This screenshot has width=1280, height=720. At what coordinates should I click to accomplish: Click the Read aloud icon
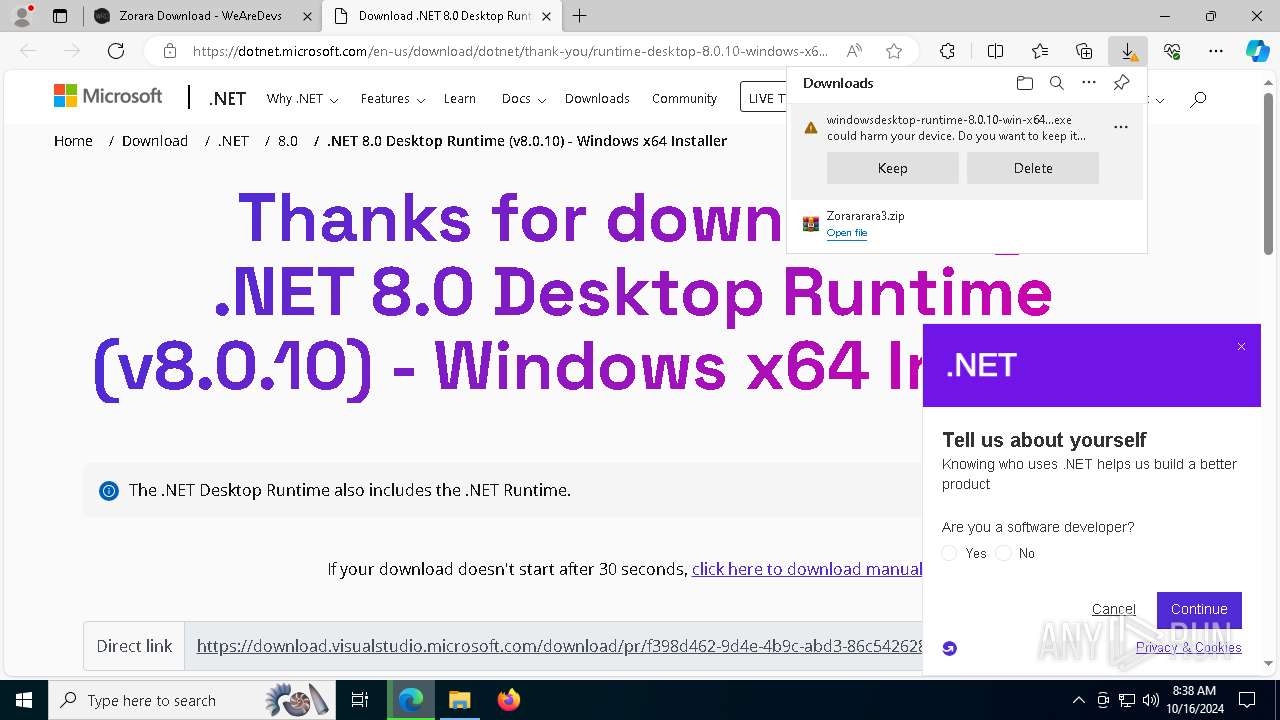[854, 51]
